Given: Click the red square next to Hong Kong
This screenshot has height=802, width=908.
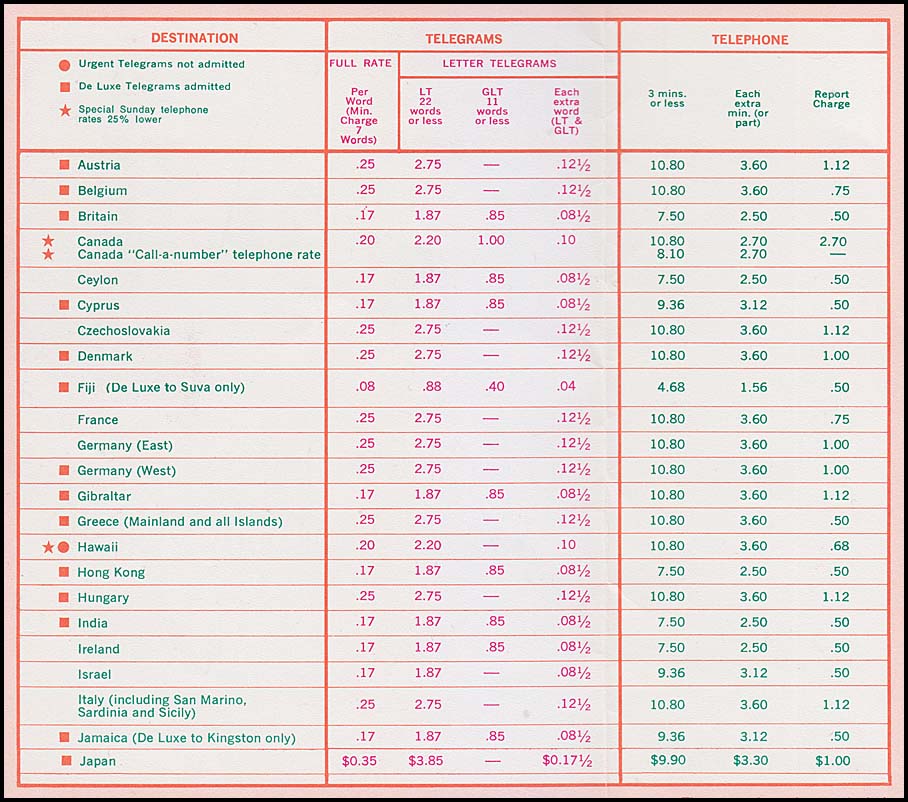Looking at the screenshot, I should (x=64, y=572).
